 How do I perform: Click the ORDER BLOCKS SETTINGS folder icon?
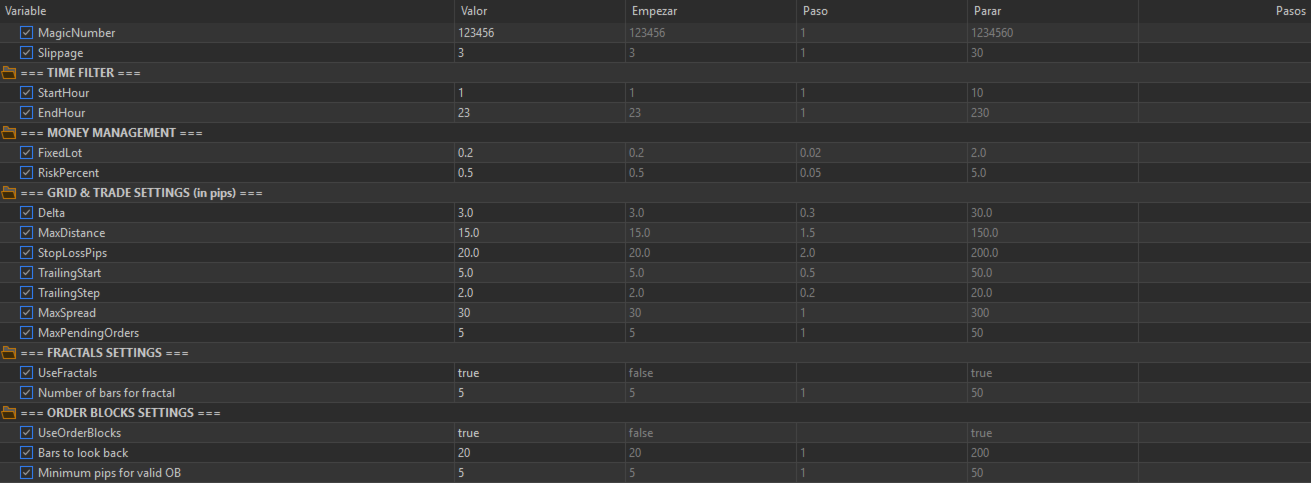[9, 413]
